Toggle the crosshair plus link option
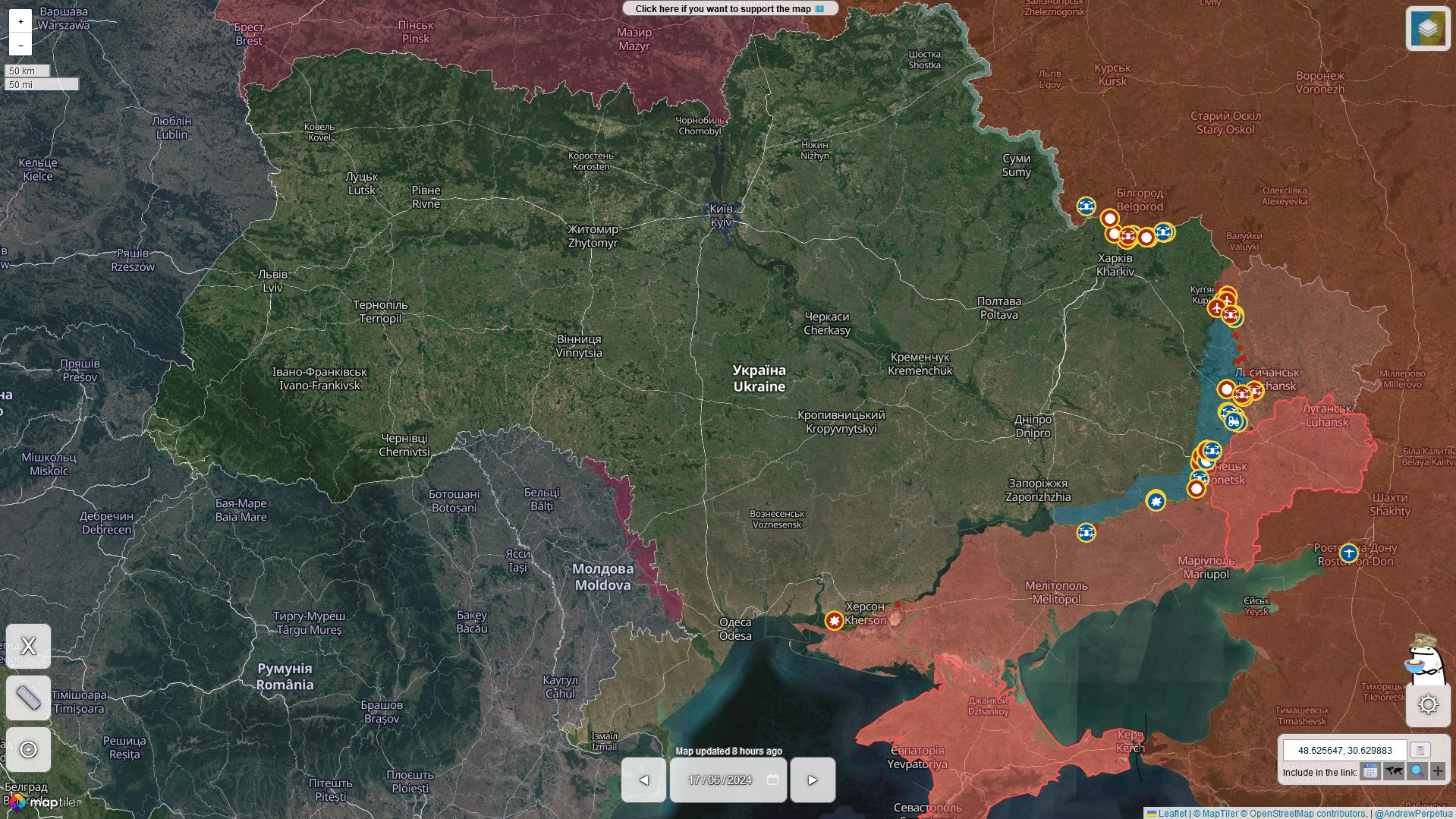Image resolution: width=1456 pixels, height=819 pixels. pos(1438,772)
